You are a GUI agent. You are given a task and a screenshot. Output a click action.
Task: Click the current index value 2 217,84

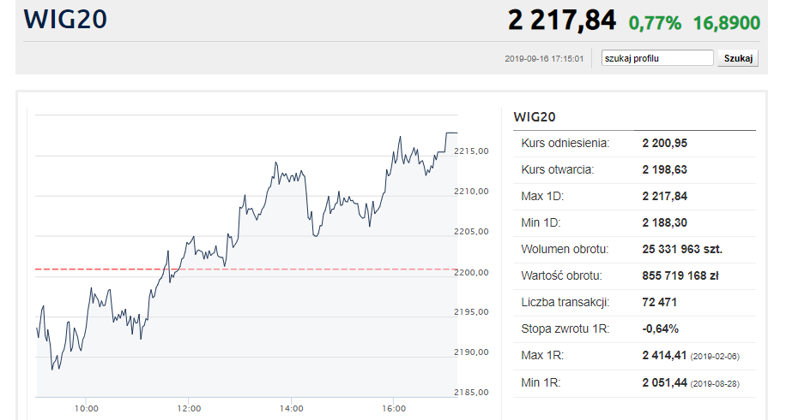click(x=561, y=21)
